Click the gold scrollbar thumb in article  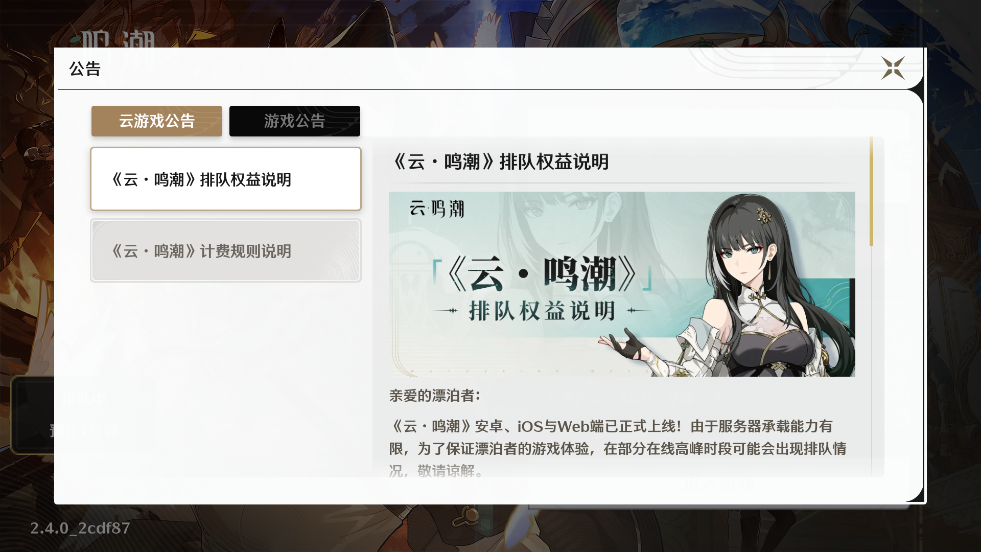click(x=871, y=192)
